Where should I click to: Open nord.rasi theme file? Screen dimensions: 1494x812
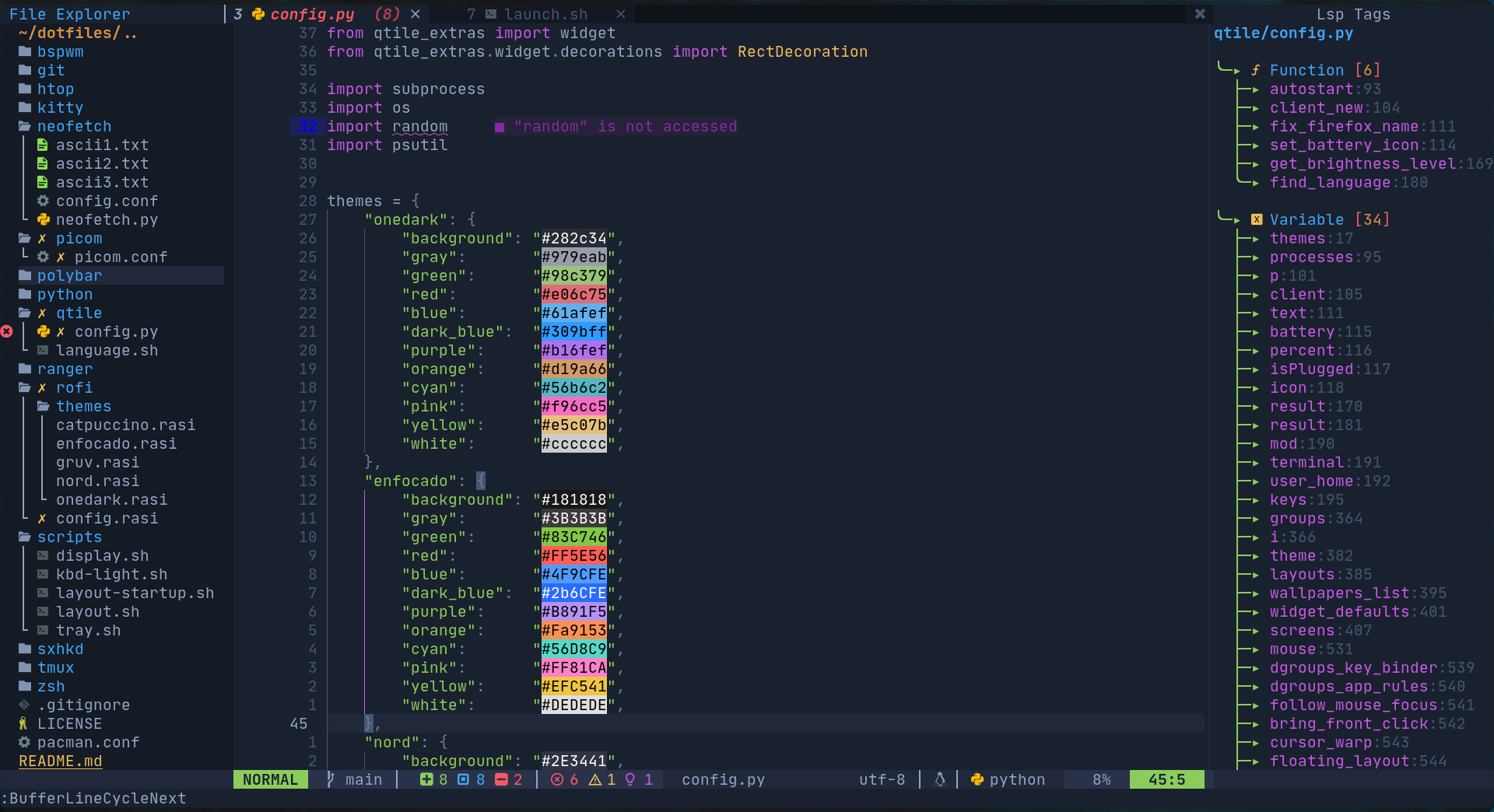pyautogui.click(x=97, y=481)
